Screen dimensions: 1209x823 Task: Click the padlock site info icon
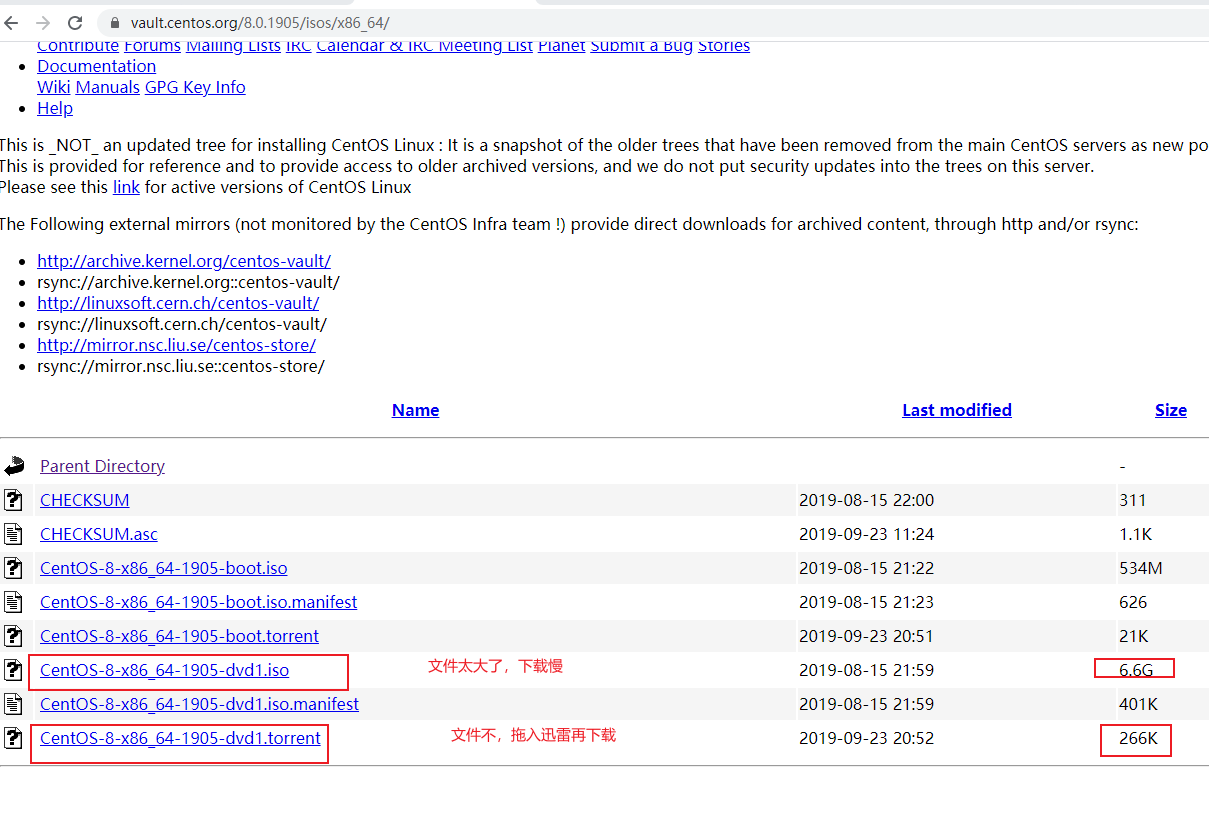coord(113,22)
